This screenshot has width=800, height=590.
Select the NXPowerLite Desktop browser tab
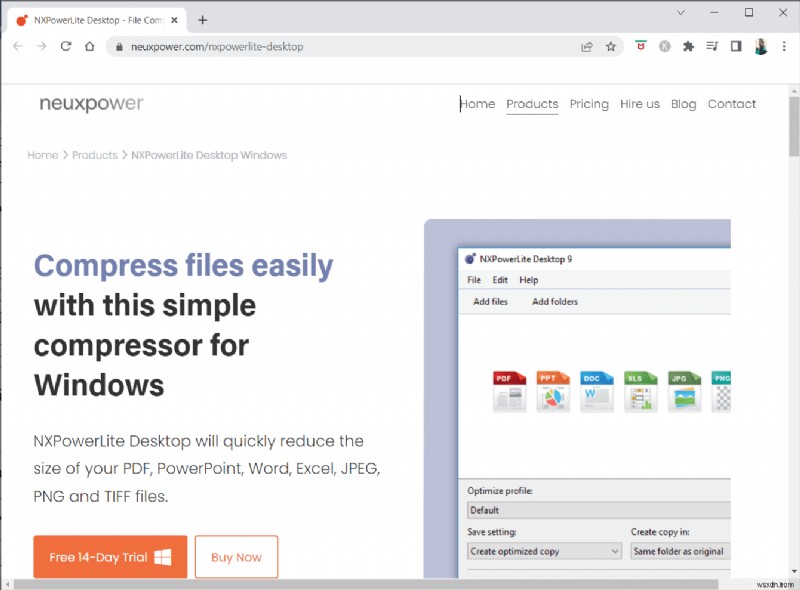pos(97,20)
